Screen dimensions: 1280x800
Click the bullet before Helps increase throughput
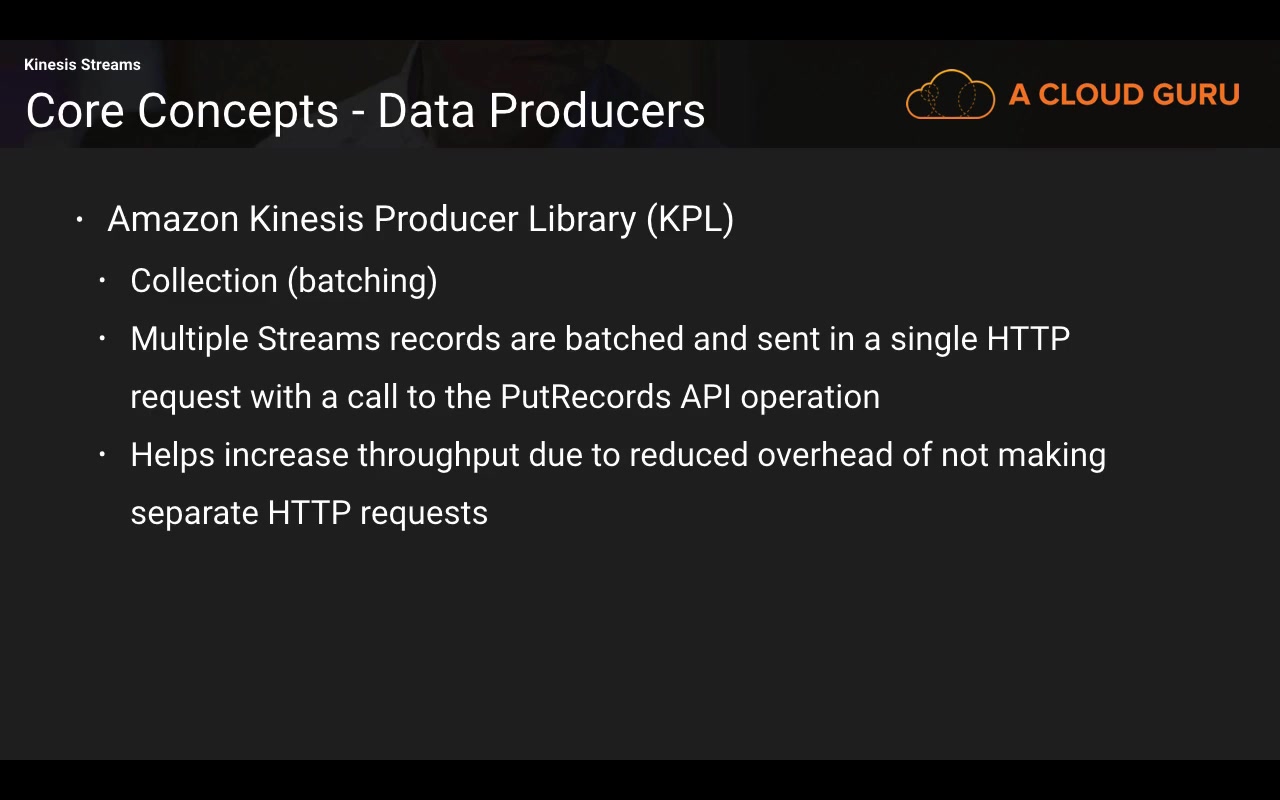102,455
